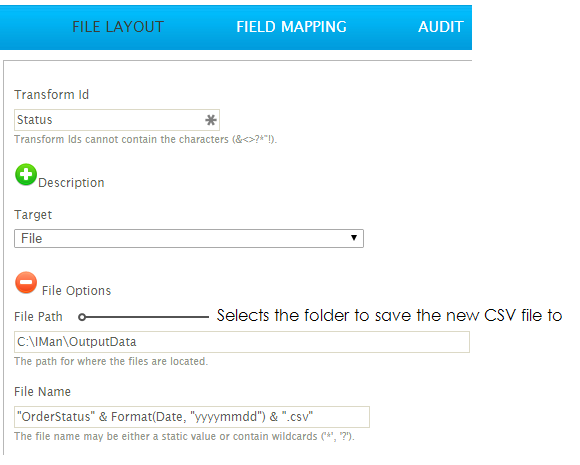Switch to the FILE LAYOUT tab
Image resolution: width=580 pixels, height=465 pixels.
(118, 27)
